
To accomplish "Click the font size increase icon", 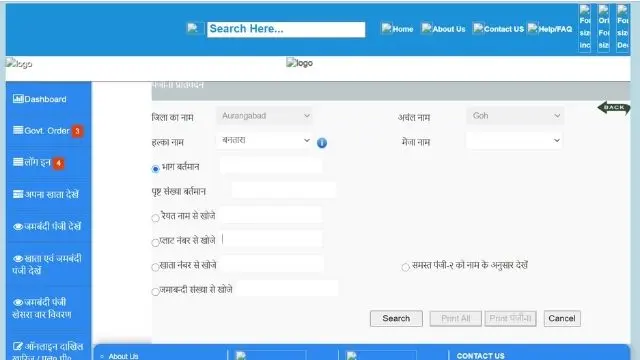I will point(584,28).
